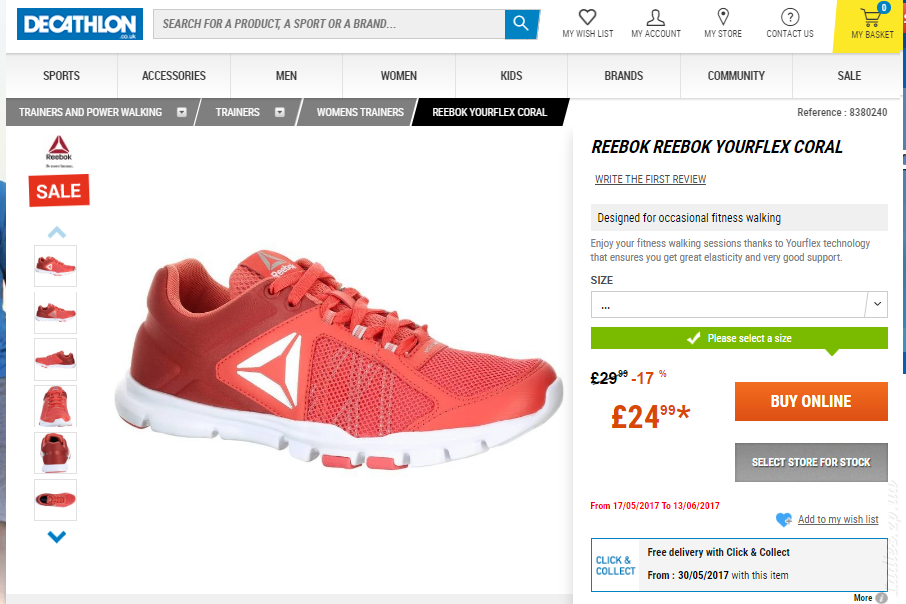This screenshot has height=604, width=906.
Task: Click the product search input field
Action: (328, 24)
